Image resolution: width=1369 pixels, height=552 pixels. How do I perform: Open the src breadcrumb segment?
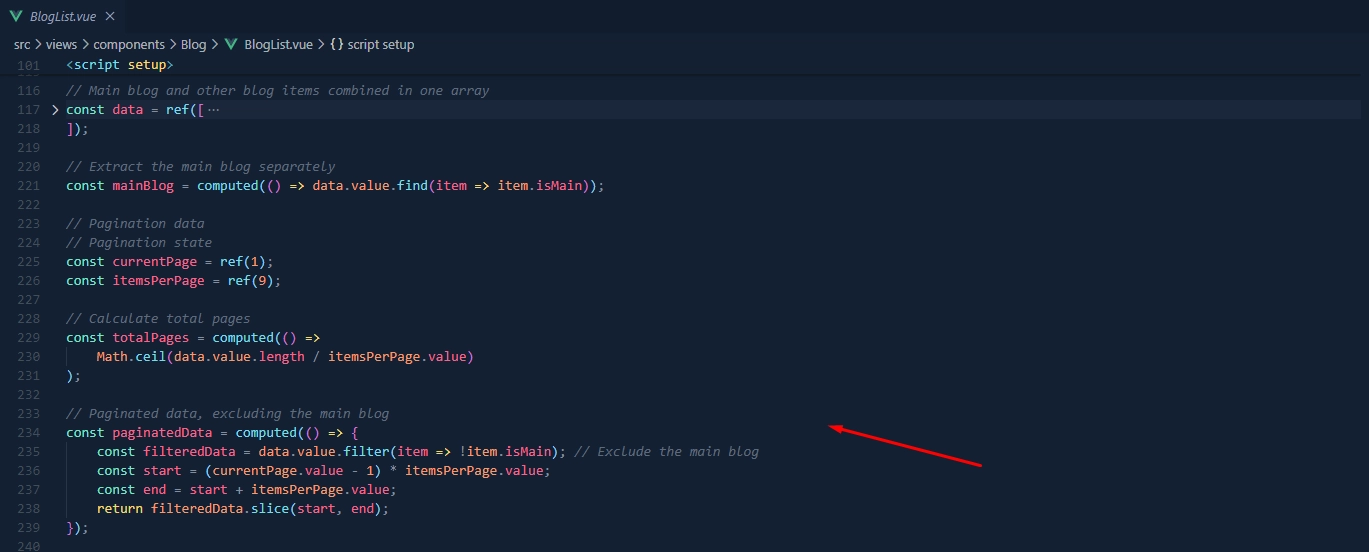[x=22, y=45]
